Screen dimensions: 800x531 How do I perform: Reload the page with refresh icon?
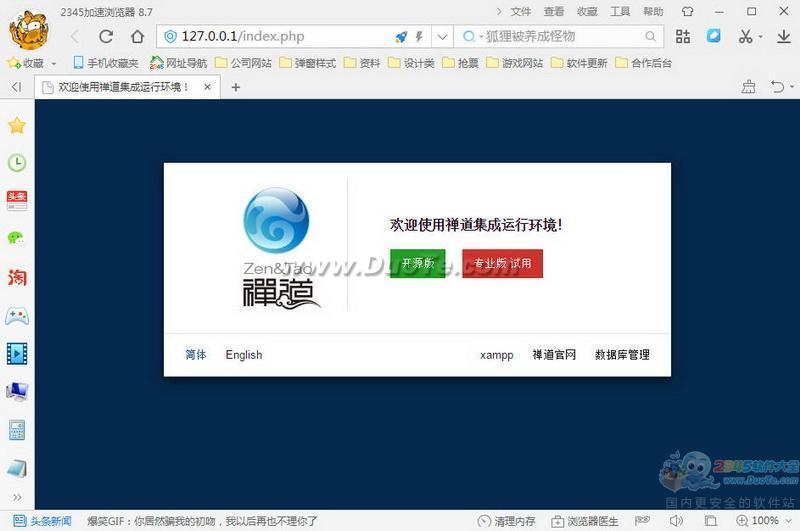[x=106, y=36]
